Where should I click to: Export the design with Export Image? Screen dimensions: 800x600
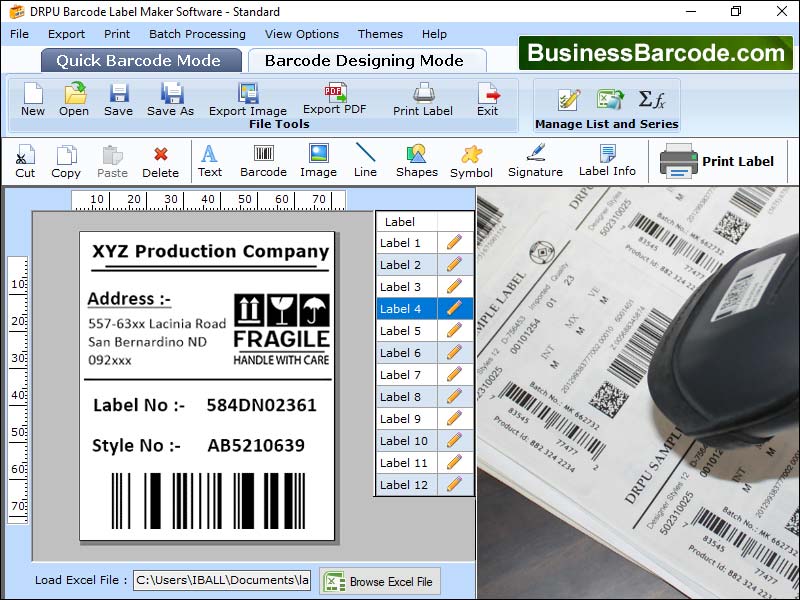point(247,100)
